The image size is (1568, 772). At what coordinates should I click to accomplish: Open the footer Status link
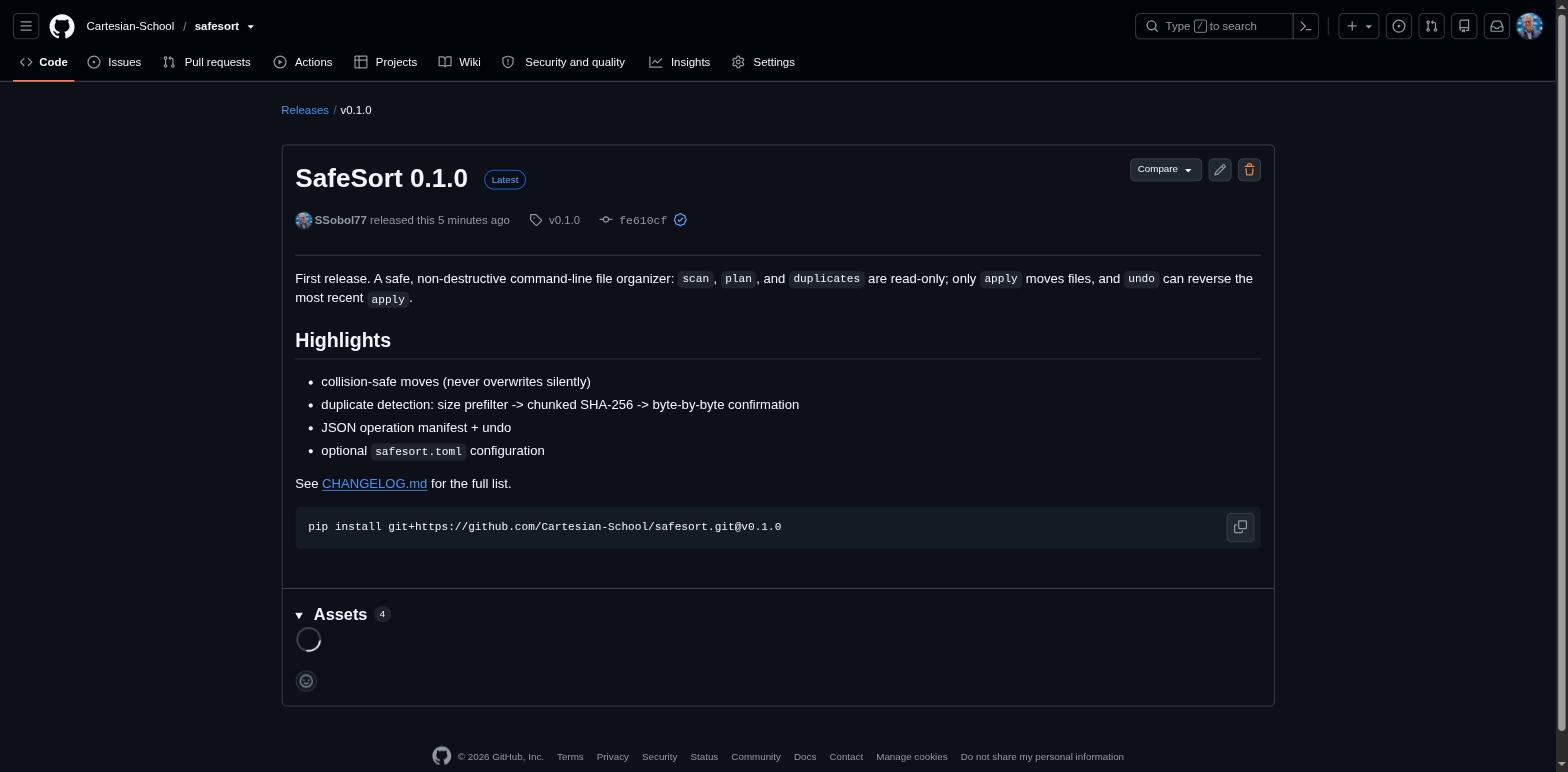(x=704, y=757)
